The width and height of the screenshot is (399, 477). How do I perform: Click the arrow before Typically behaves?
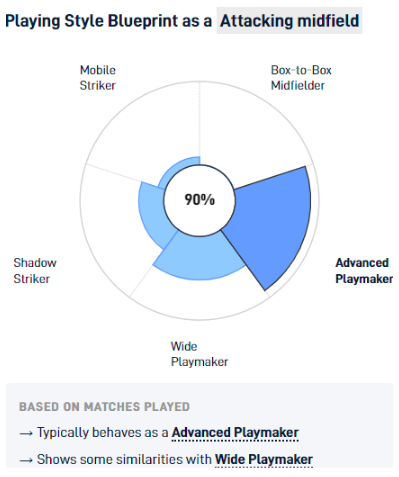(26, 433)
